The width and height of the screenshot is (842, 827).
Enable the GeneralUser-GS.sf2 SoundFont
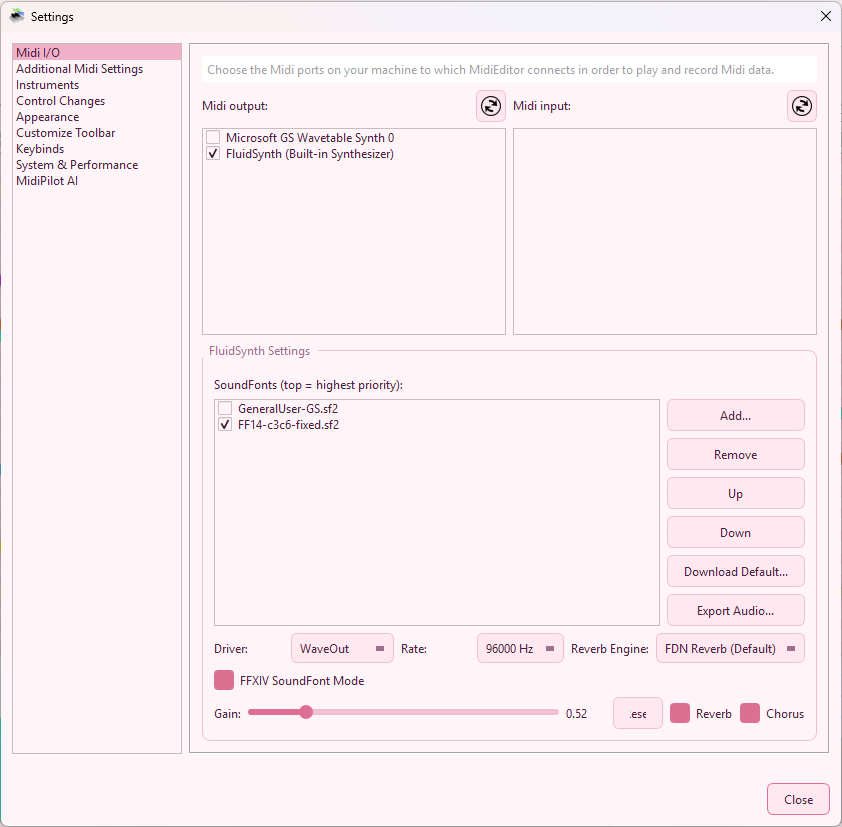coord(225,408)
